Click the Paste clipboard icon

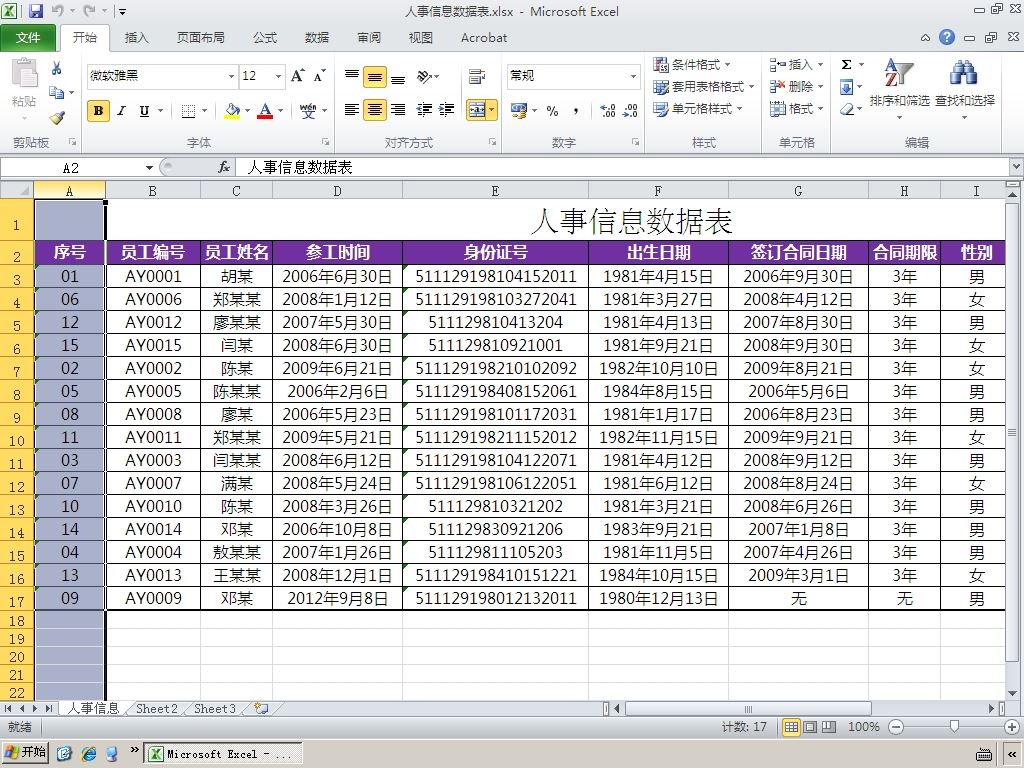(24, 73)
